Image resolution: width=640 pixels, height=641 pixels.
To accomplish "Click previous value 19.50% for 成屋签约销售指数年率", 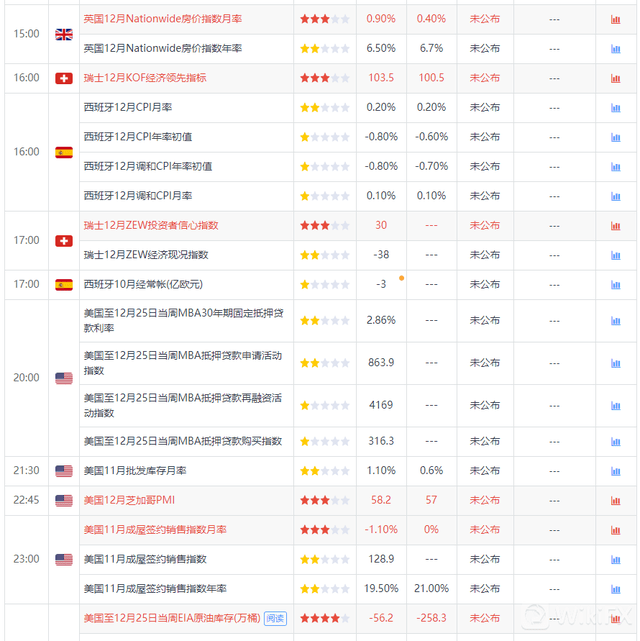I will tap(381, 589).
